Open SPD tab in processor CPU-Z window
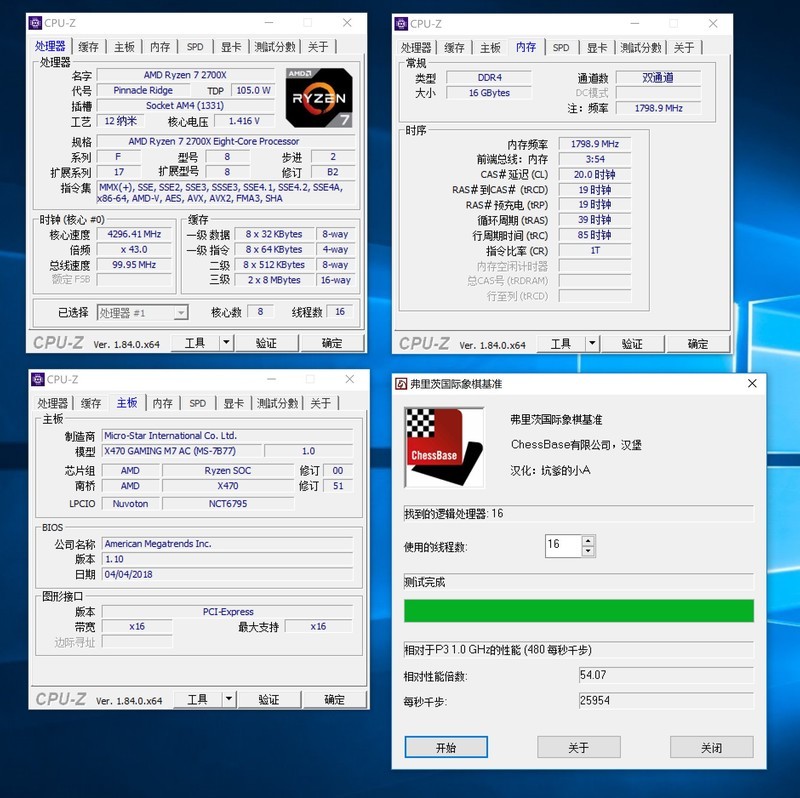The image size is (800, 798). pyautogui.click(x=195, y=47)
